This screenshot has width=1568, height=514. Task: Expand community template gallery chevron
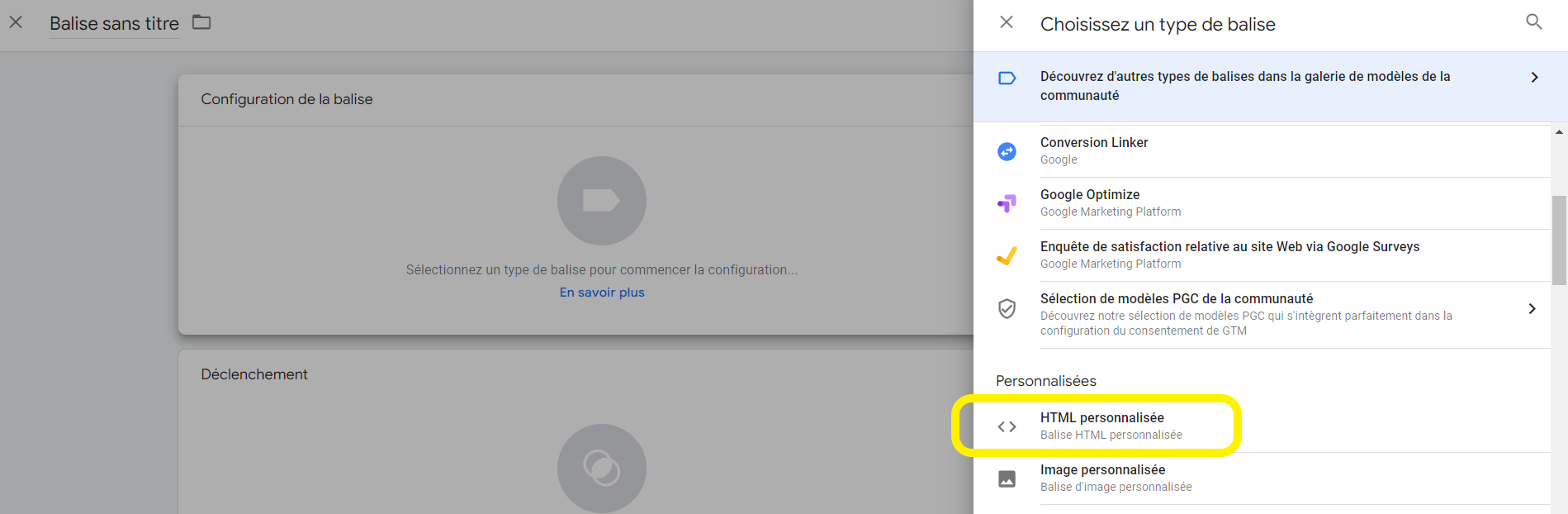point(1534,78)
